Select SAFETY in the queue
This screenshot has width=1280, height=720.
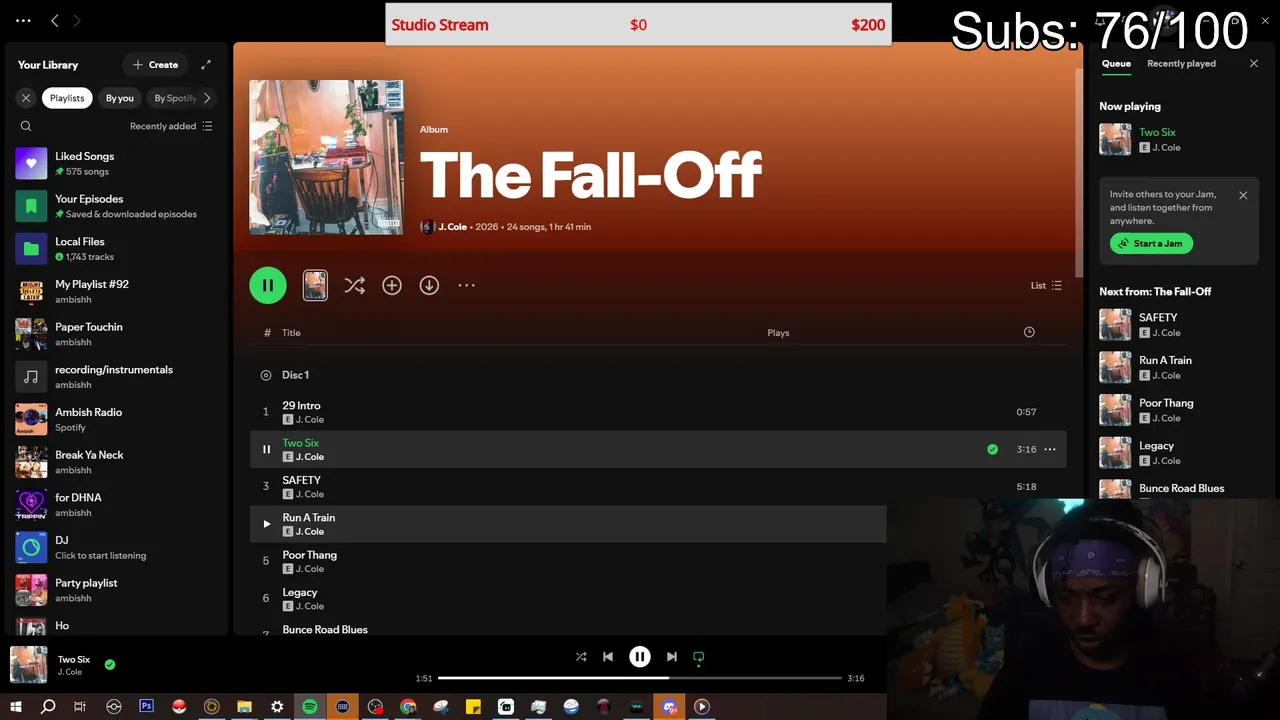pyautogui.click(x=1179, y=325)
